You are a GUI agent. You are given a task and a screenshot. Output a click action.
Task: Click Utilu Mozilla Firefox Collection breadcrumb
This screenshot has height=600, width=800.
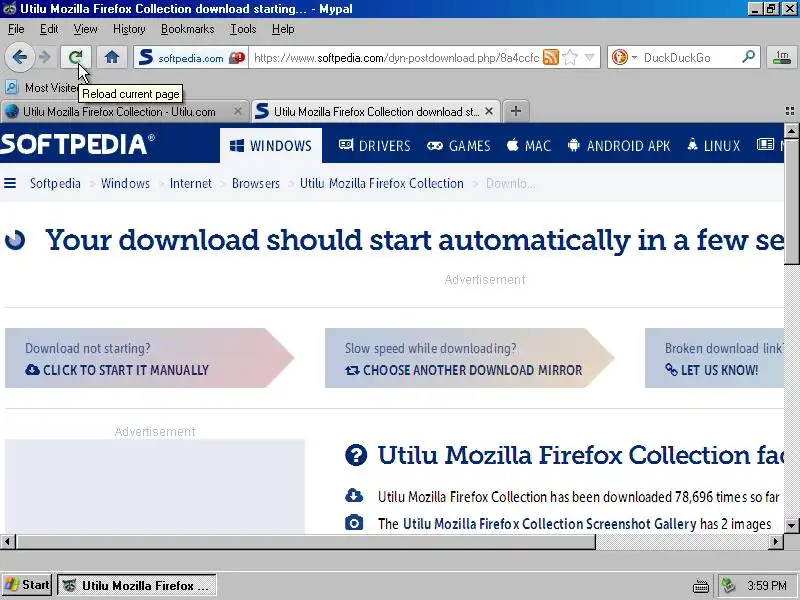click(382, 183)
